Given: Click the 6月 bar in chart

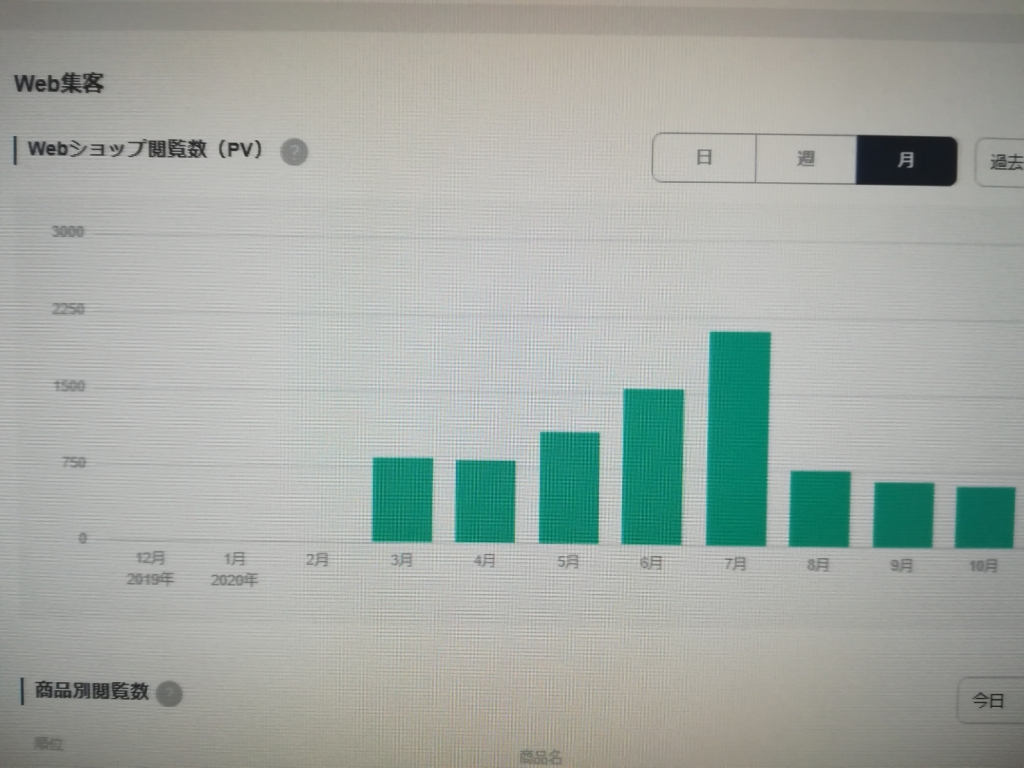Looking at the screenshot, I should [x=652, y=467].
